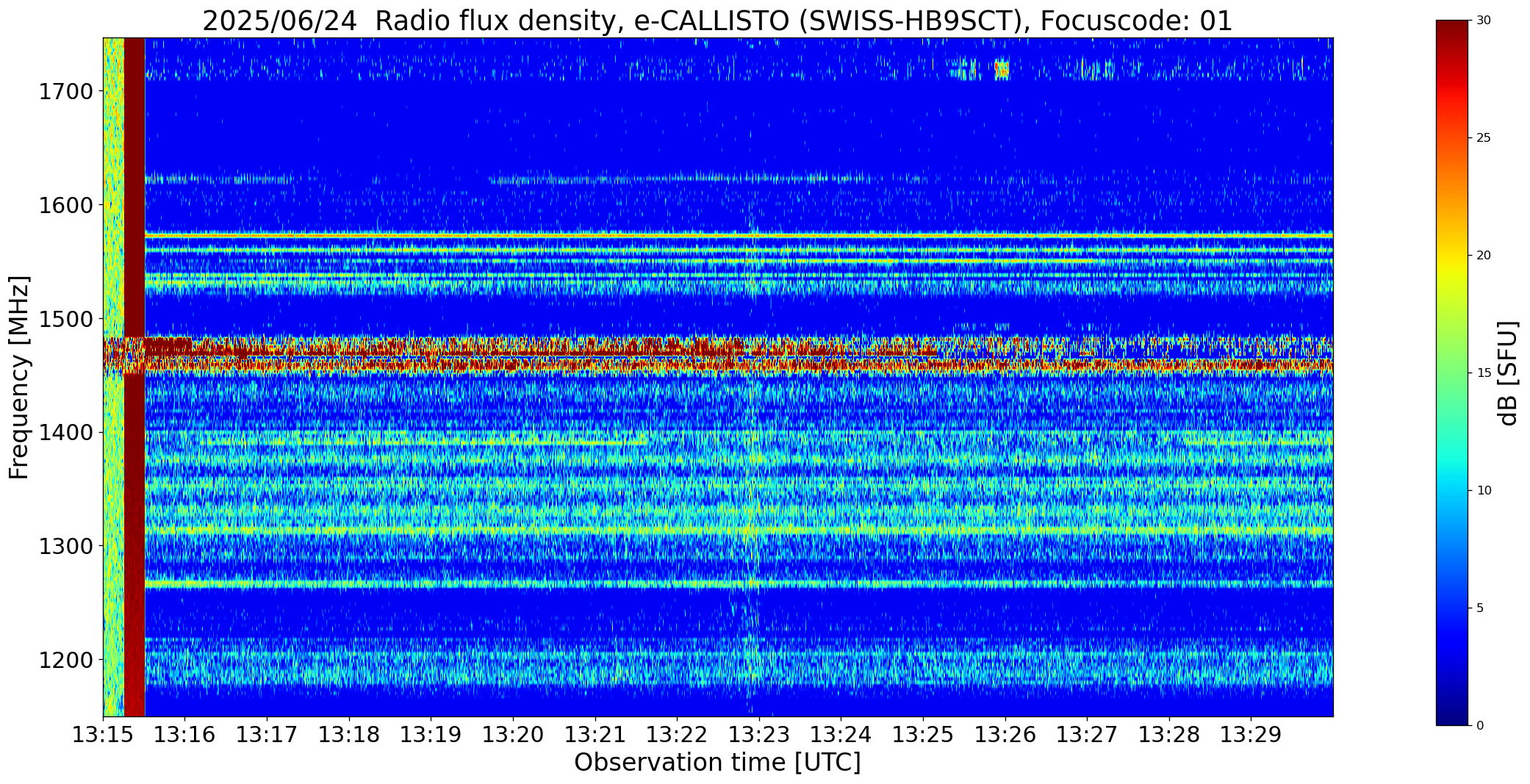Click the colorbar tick label 25
This screenshot has height=784, width=1530.
pos(1484,138)
